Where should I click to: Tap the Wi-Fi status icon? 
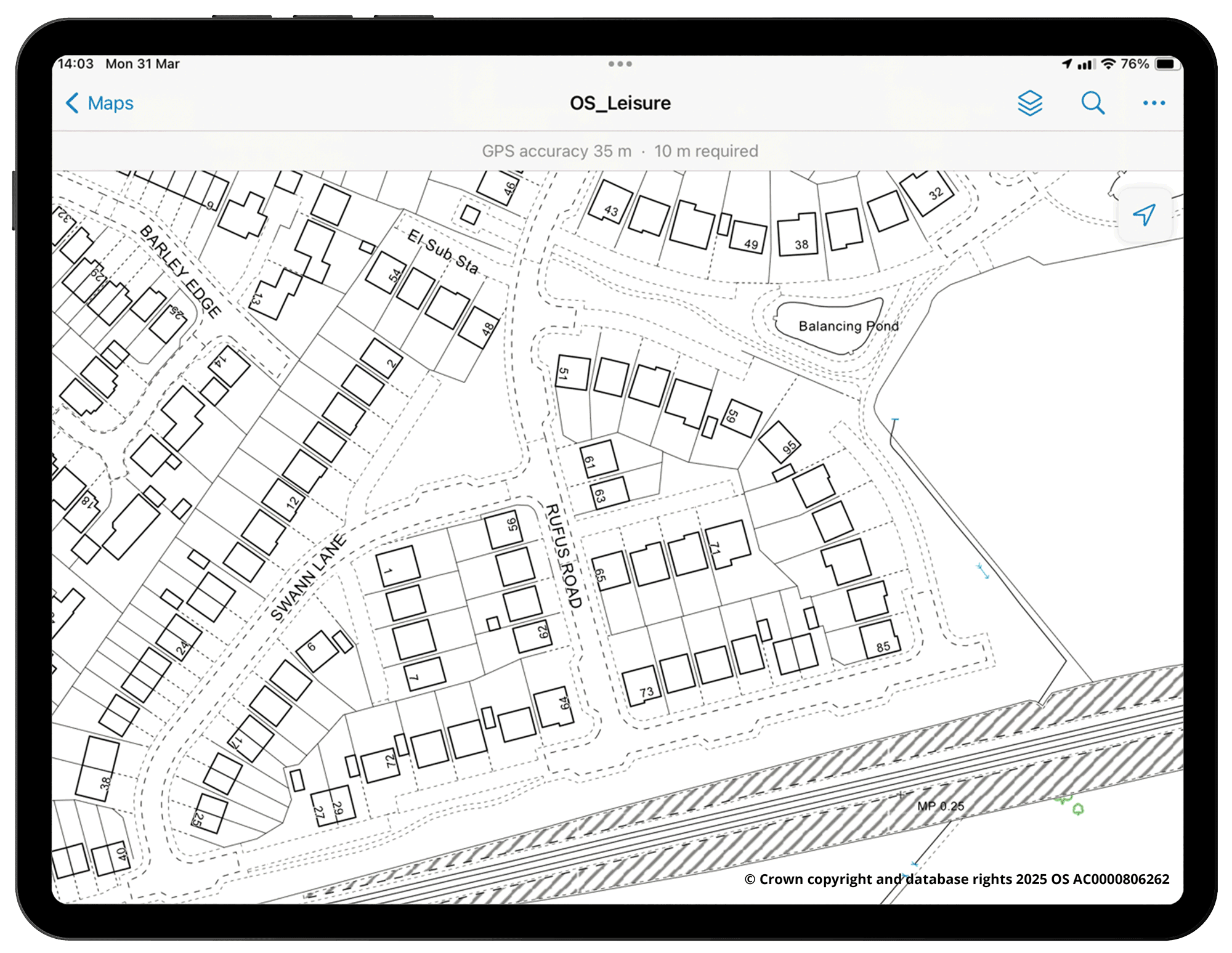click(x=1108, y=64)
